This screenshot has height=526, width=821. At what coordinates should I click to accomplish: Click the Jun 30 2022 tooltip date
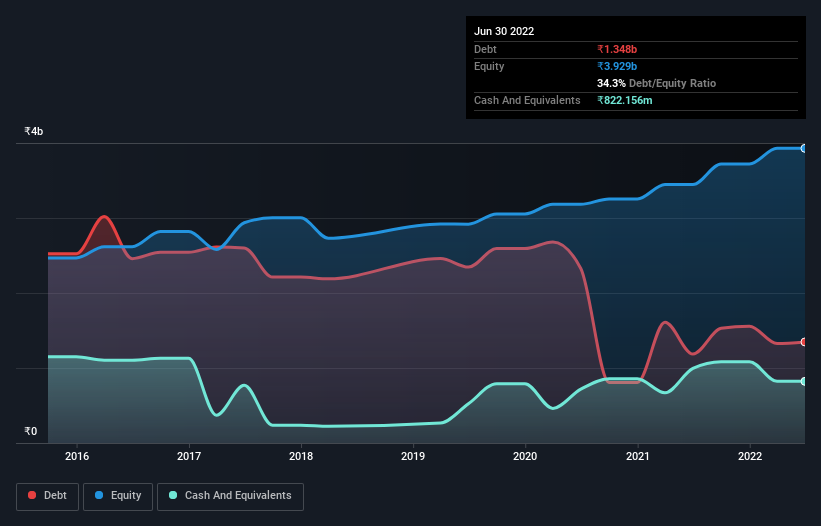tap(504, 31)
